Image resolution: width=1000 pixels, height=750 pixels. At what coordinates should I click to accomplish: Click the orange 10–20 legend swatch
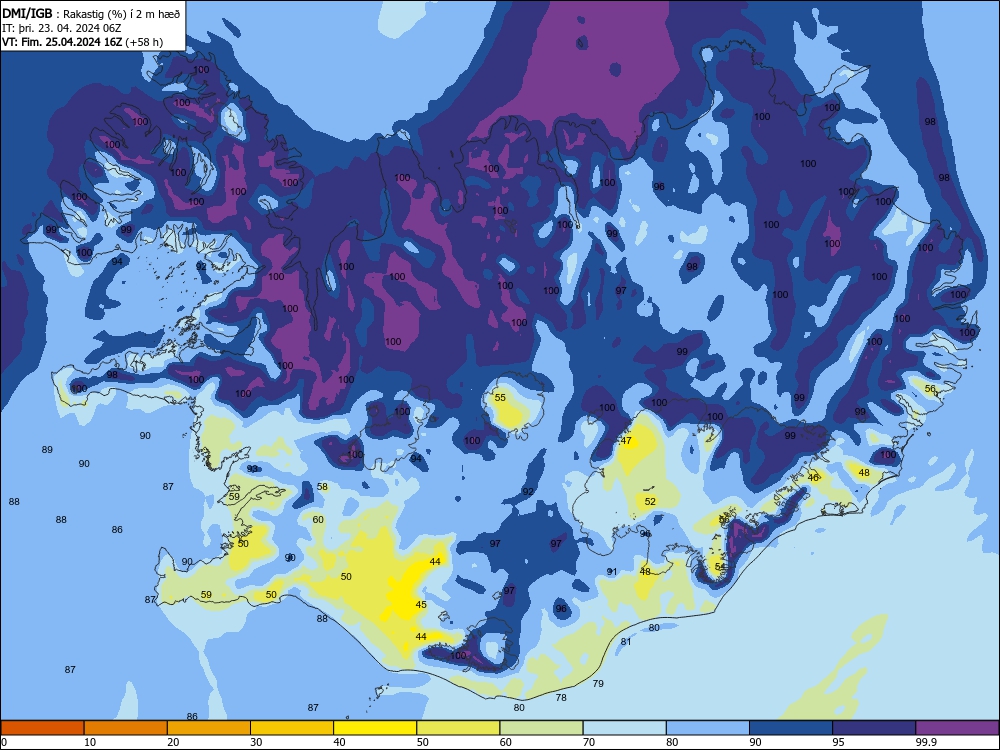126,728
